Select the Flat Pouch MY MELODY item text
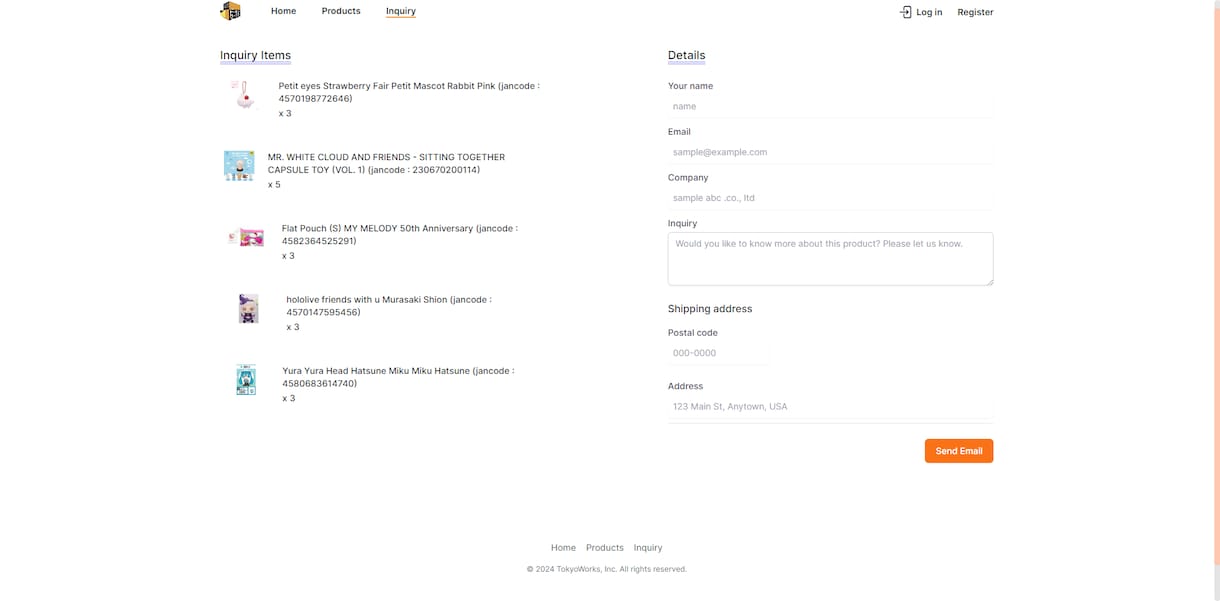Screen dimensions: 1220x601 click(x=400, y=234)
